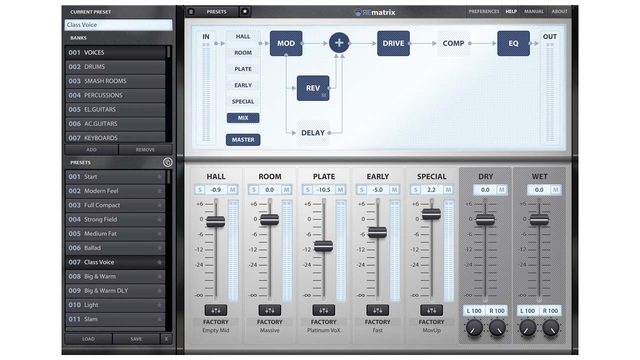Click the record-dot icon right of PRESETS
This screenshot has width=640, height=360.
[x=245, y=11]
